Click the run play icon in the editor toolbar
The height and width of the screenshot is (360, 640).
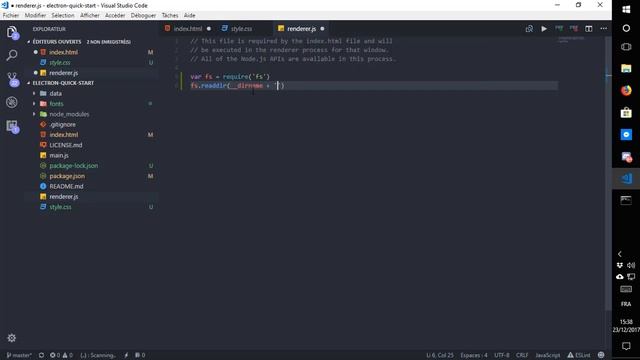pyautogui.click(x=544, y=29)
